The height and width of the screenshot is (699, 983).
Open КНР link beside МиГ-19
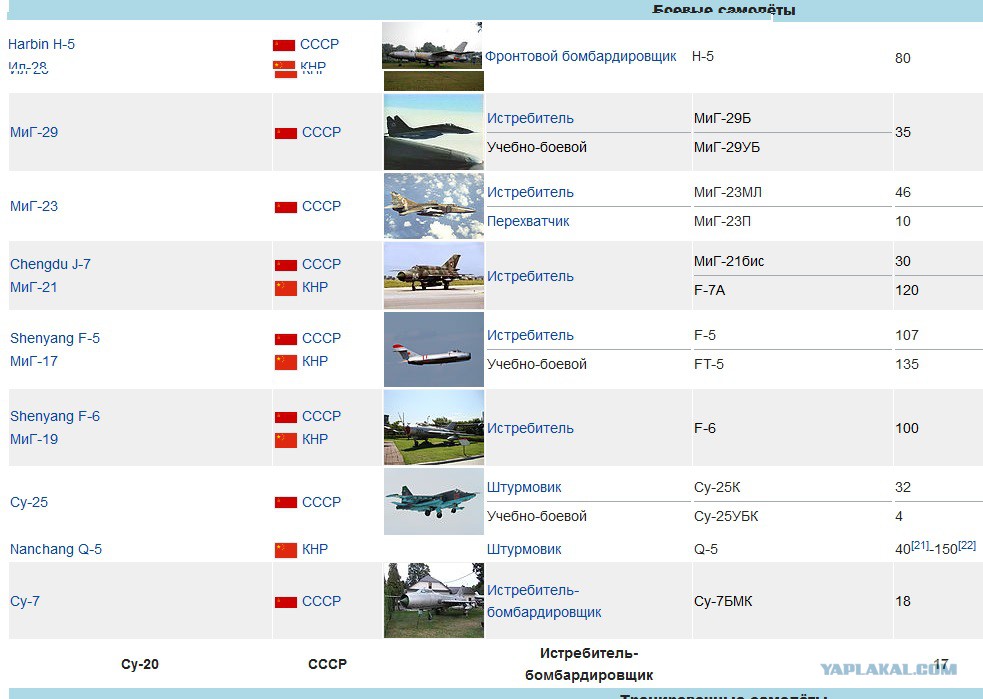pos(315,439)
